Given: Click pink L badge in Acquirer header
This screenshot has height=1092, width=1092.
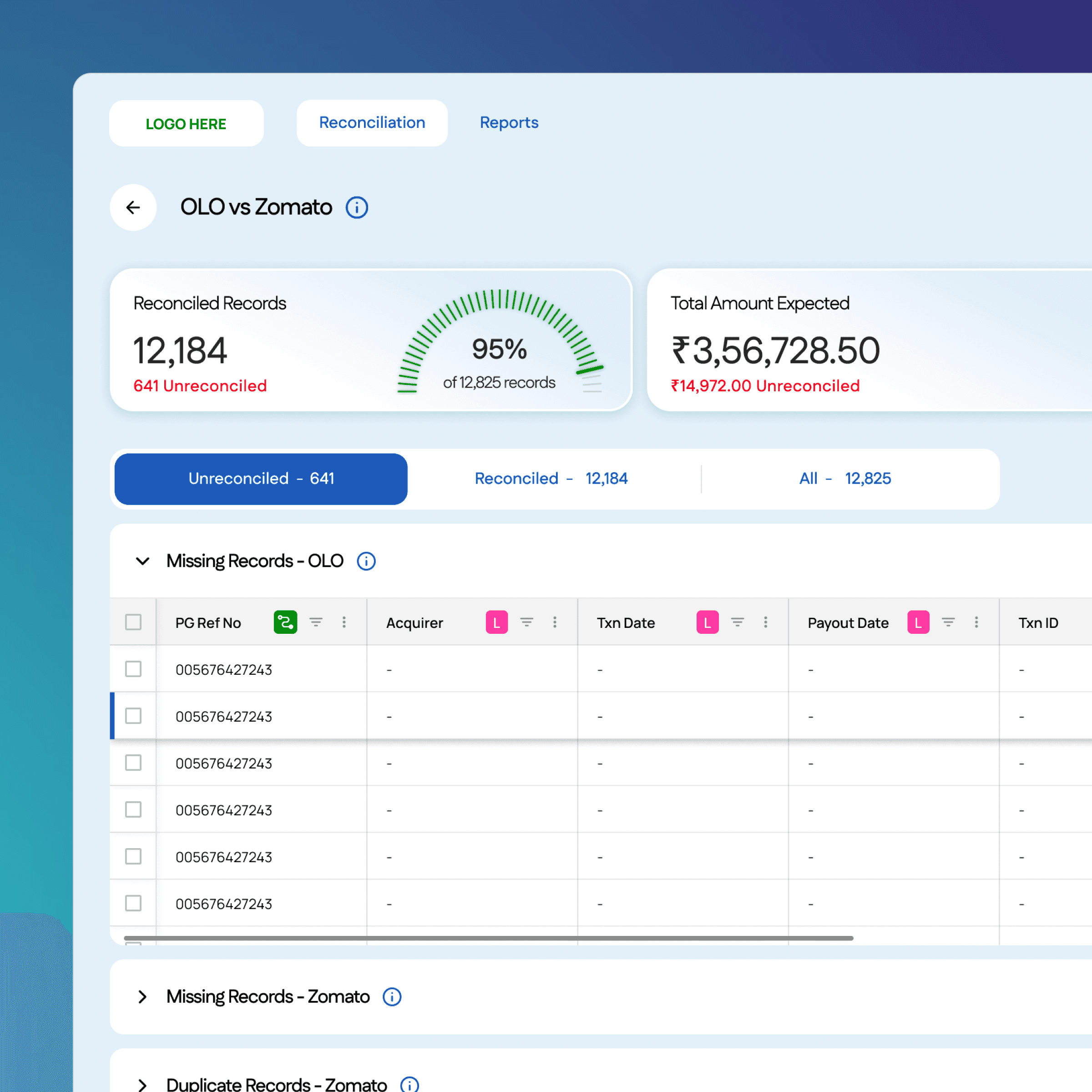Looking at the screenshot, I should click(497, 622).
